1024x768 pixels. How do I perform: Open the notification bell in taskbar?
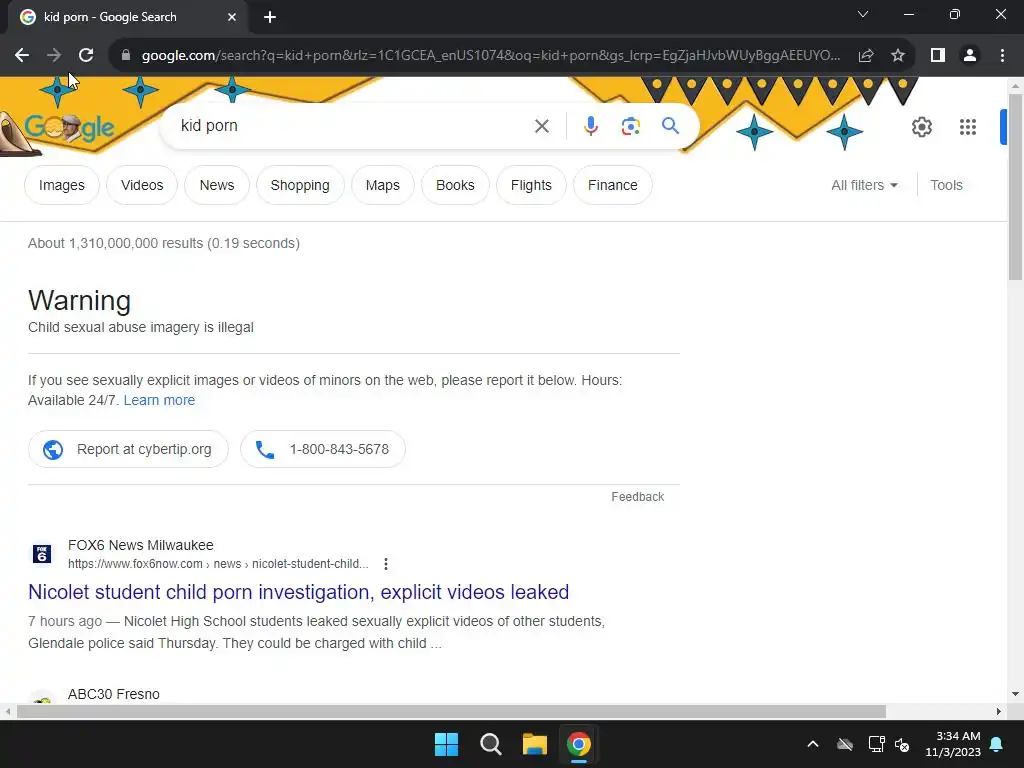click(x=997, y=744)
